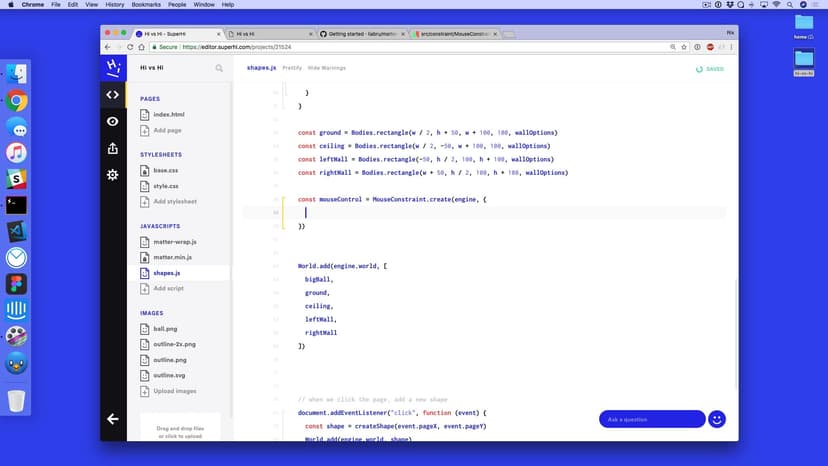Click the share/export icon in the sidebar
The width and height of the screenshot is (828, 466).
[113, 148]
